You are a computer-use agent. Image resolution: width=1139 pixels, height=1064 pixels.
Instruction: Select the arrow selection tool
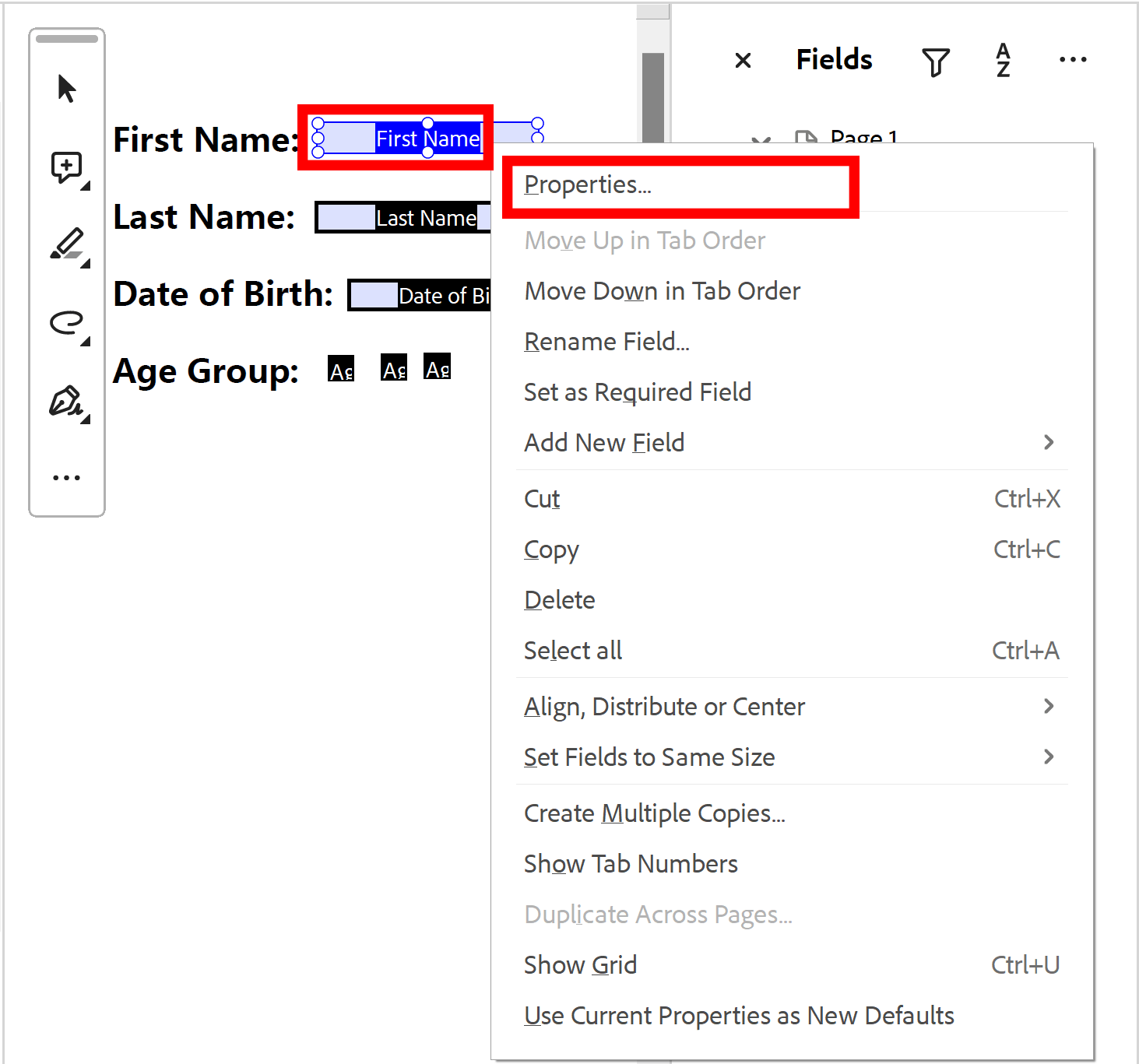pos(66,88)
